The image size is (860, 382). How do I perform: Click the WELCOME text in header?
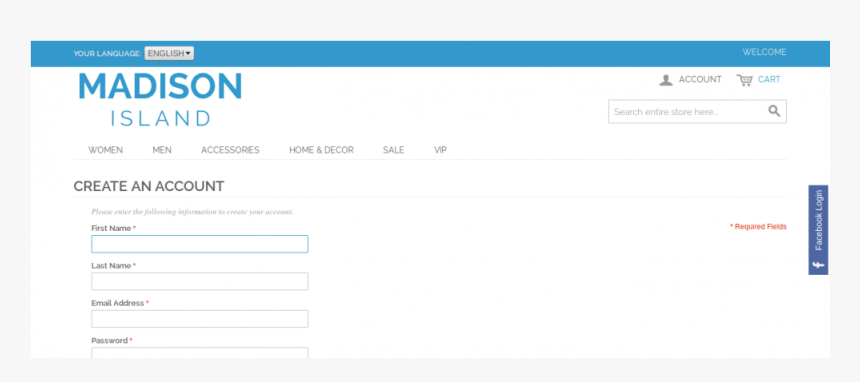[764, 52]
